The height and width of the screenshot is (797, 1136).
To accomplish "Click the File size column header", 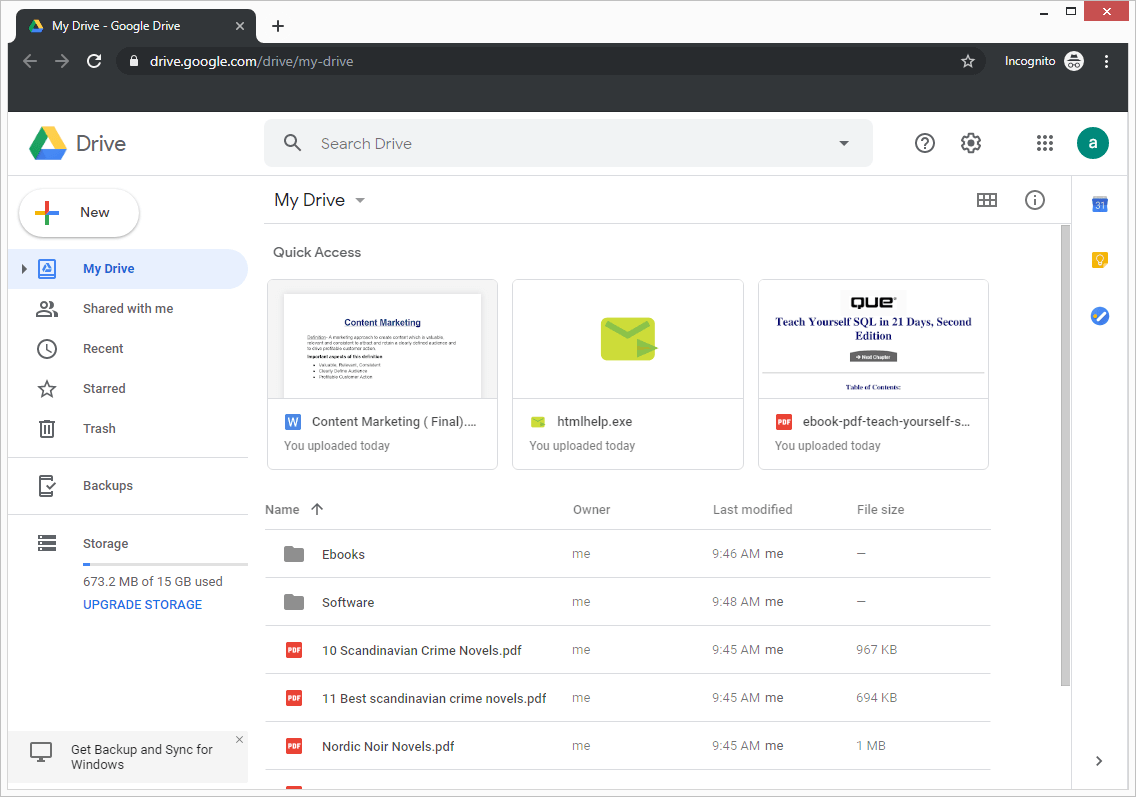I will (880, 509).
